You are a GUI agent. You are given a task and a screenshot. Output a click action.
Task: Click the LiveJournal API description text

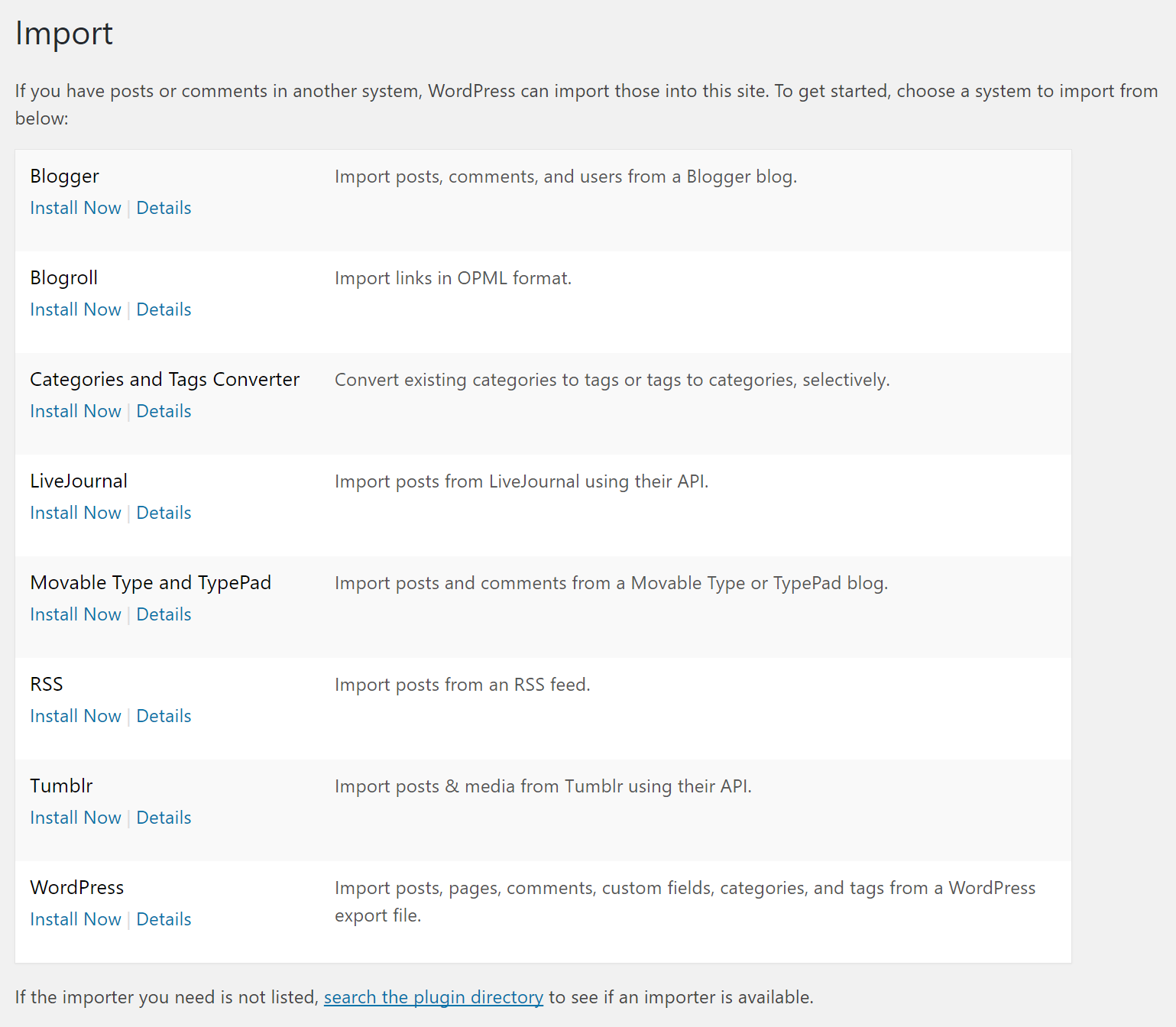pos(521,481)
